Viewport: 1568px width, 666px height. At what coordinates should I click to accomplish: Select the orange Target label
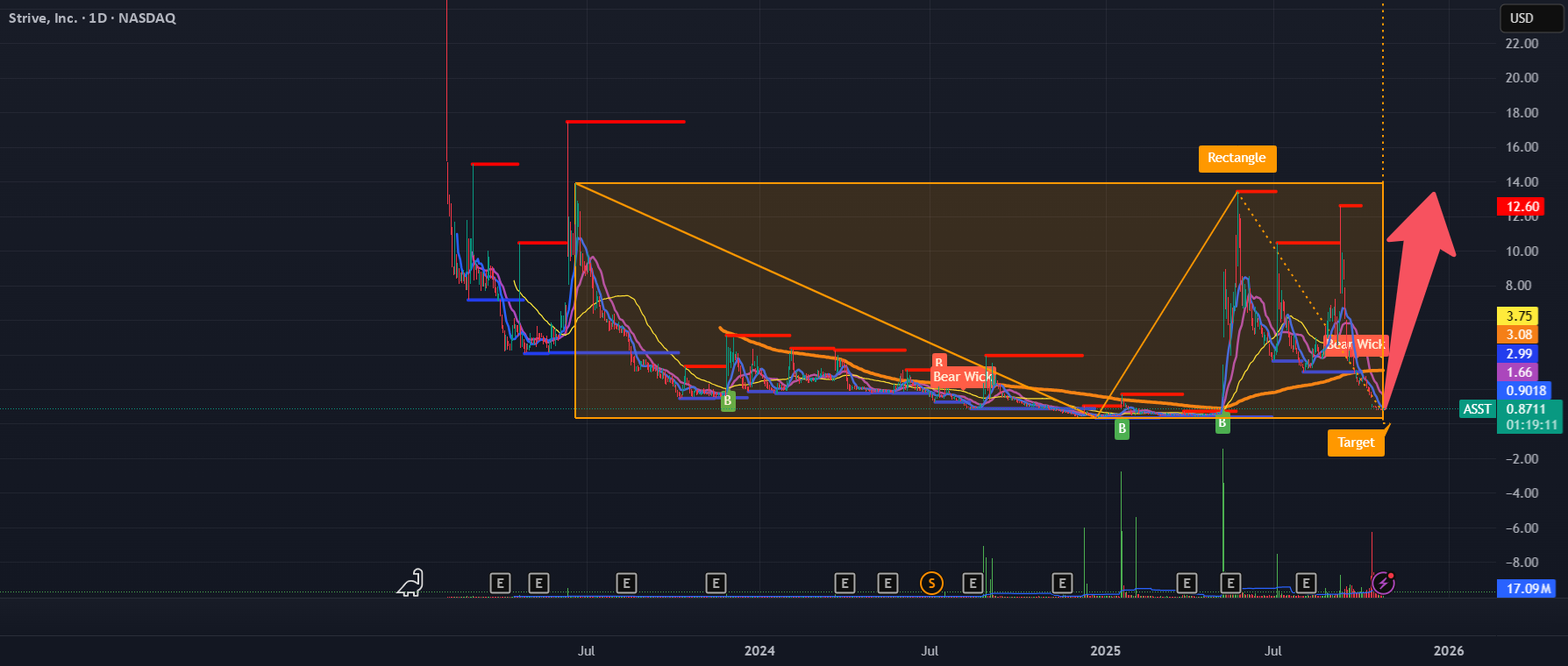point(1356,443)
